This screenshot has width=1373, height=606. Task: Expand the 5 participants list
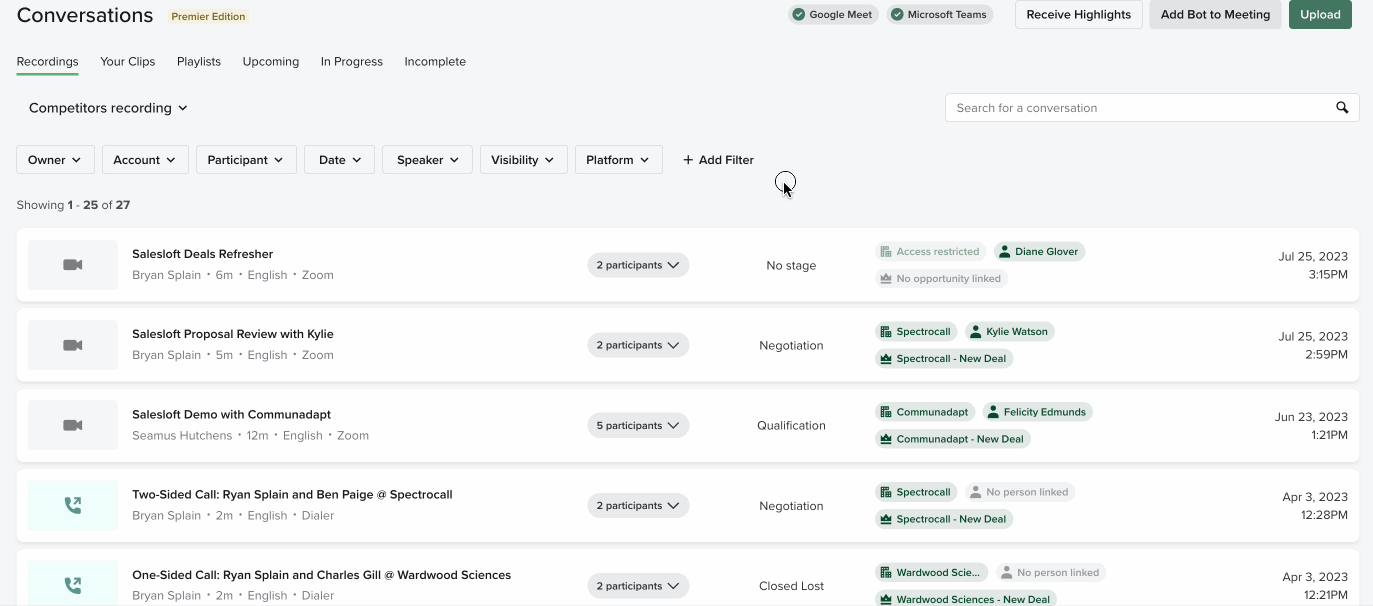pyautogui.click(x=638, y=425)
